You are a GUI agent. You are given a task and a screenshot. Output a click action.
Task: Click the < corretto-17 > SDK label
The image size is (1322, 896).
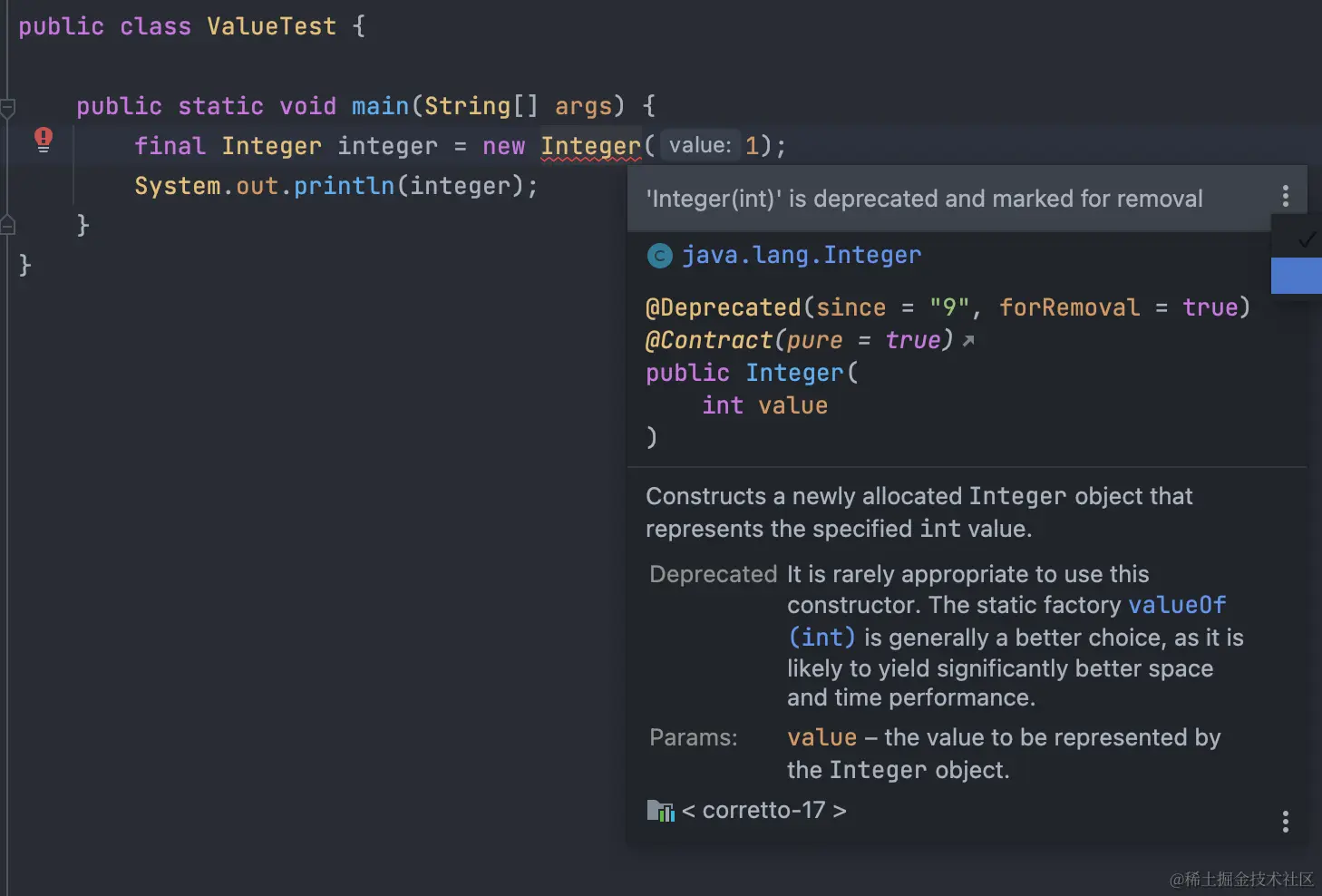click(x=763, y=810)
